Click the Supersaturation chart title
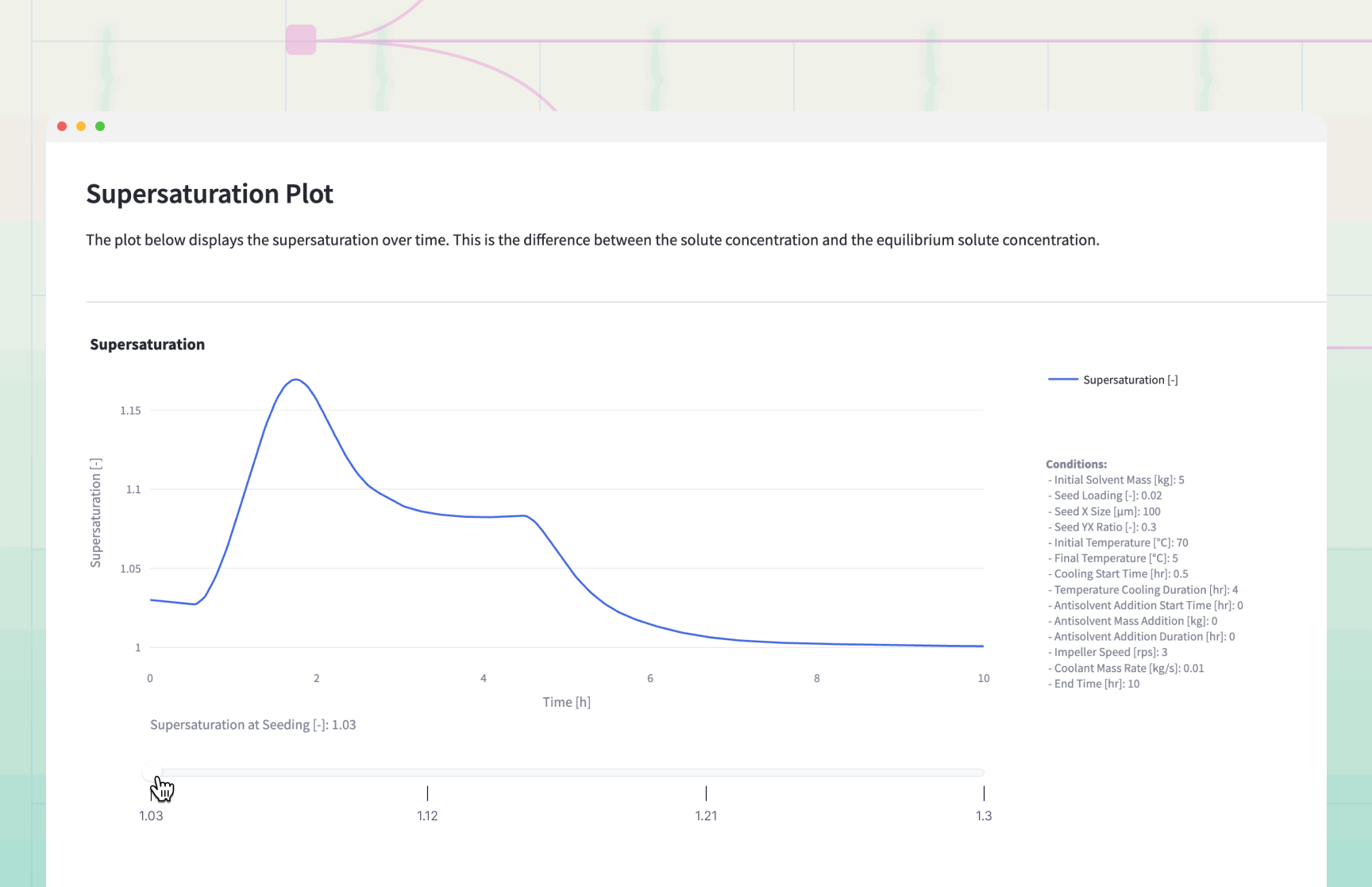 [x=147, y=344]
